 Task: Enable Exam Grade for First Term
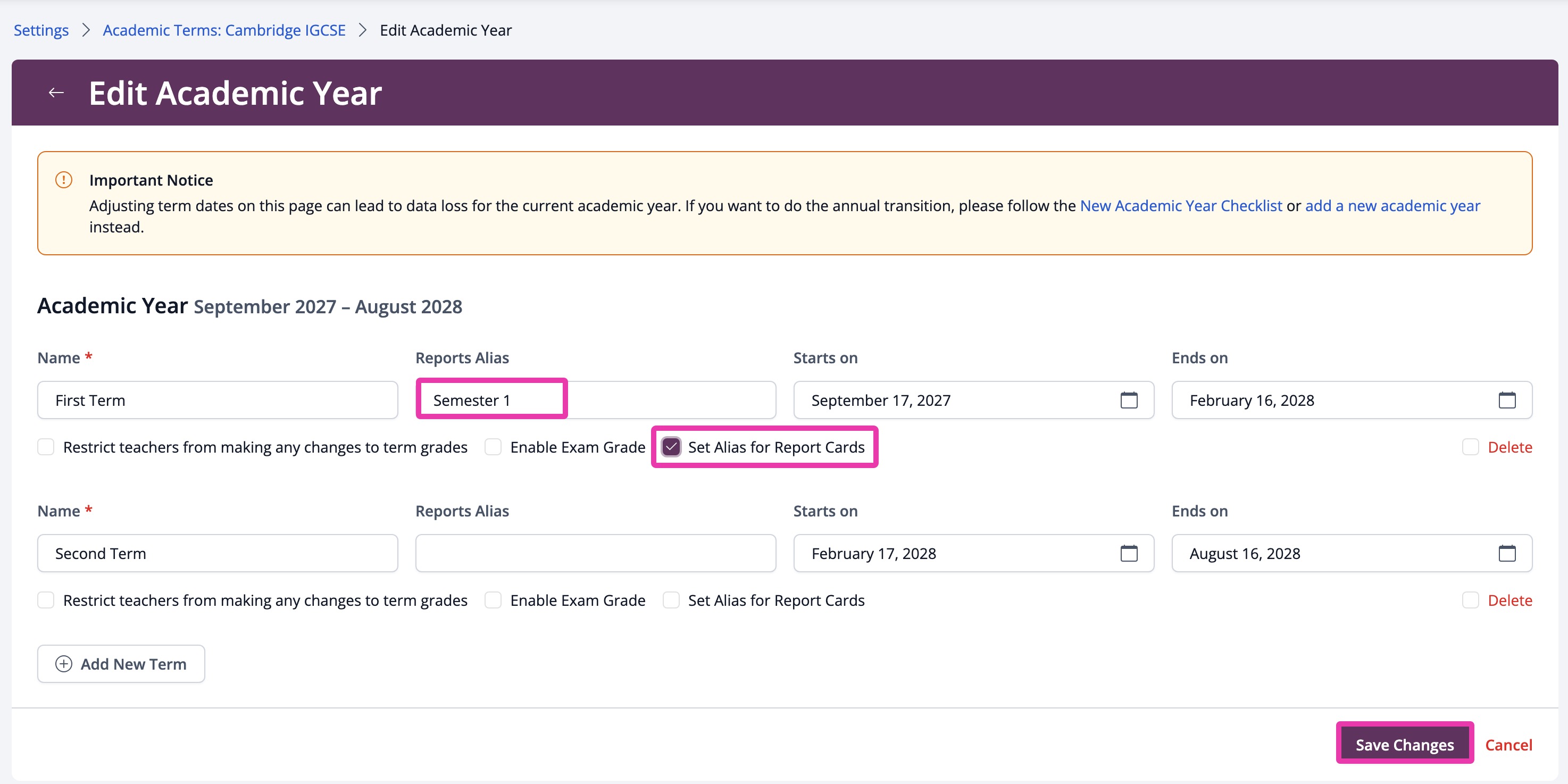pyautogui.click(x=493, y=447)
